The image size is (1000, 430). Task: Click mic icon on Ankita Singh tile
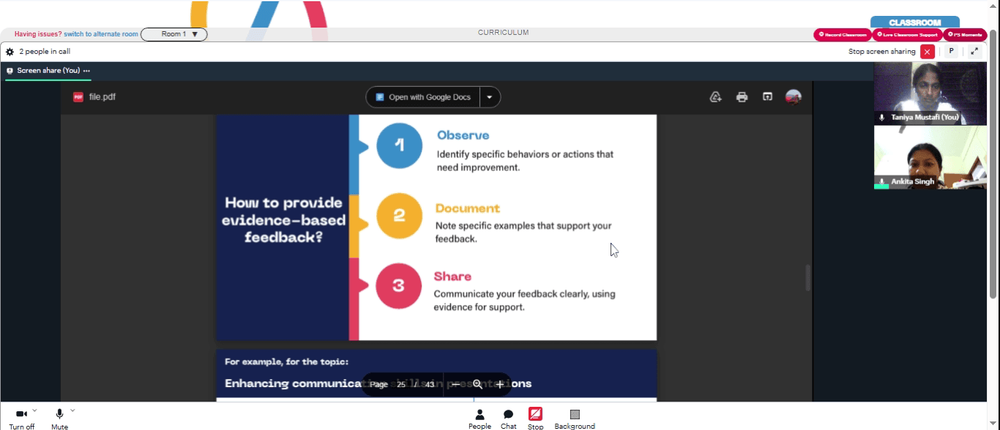click(882, 182)
